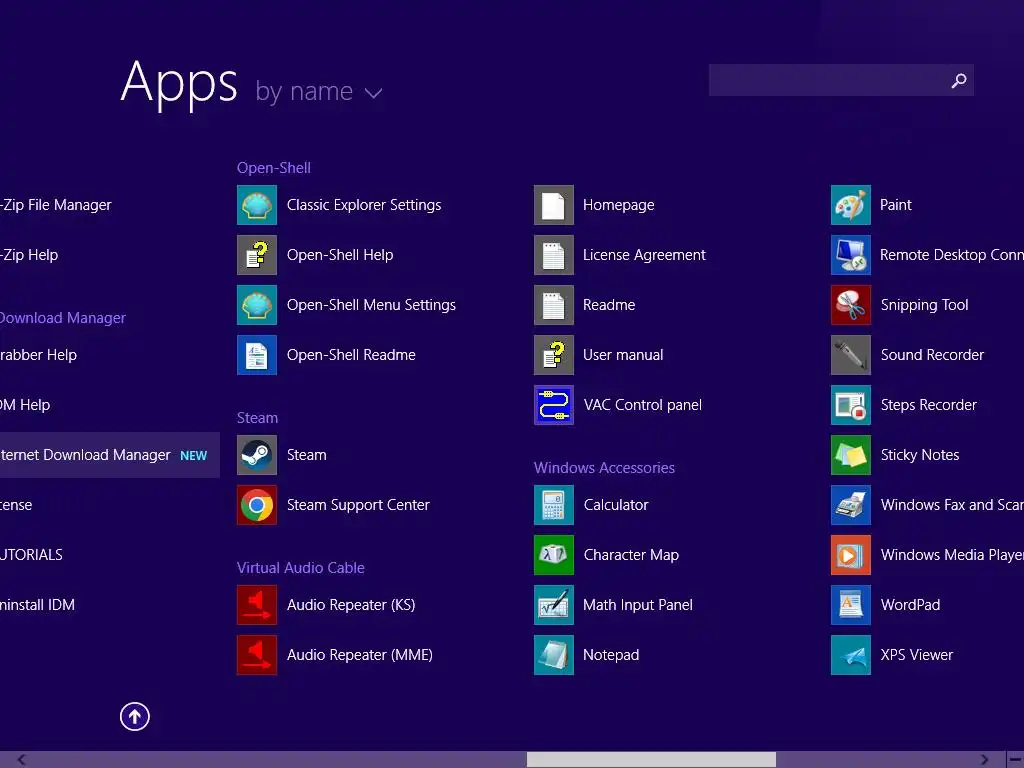Open the Homepage file icon
This screenshot has width=1024, height=768.
554,205
